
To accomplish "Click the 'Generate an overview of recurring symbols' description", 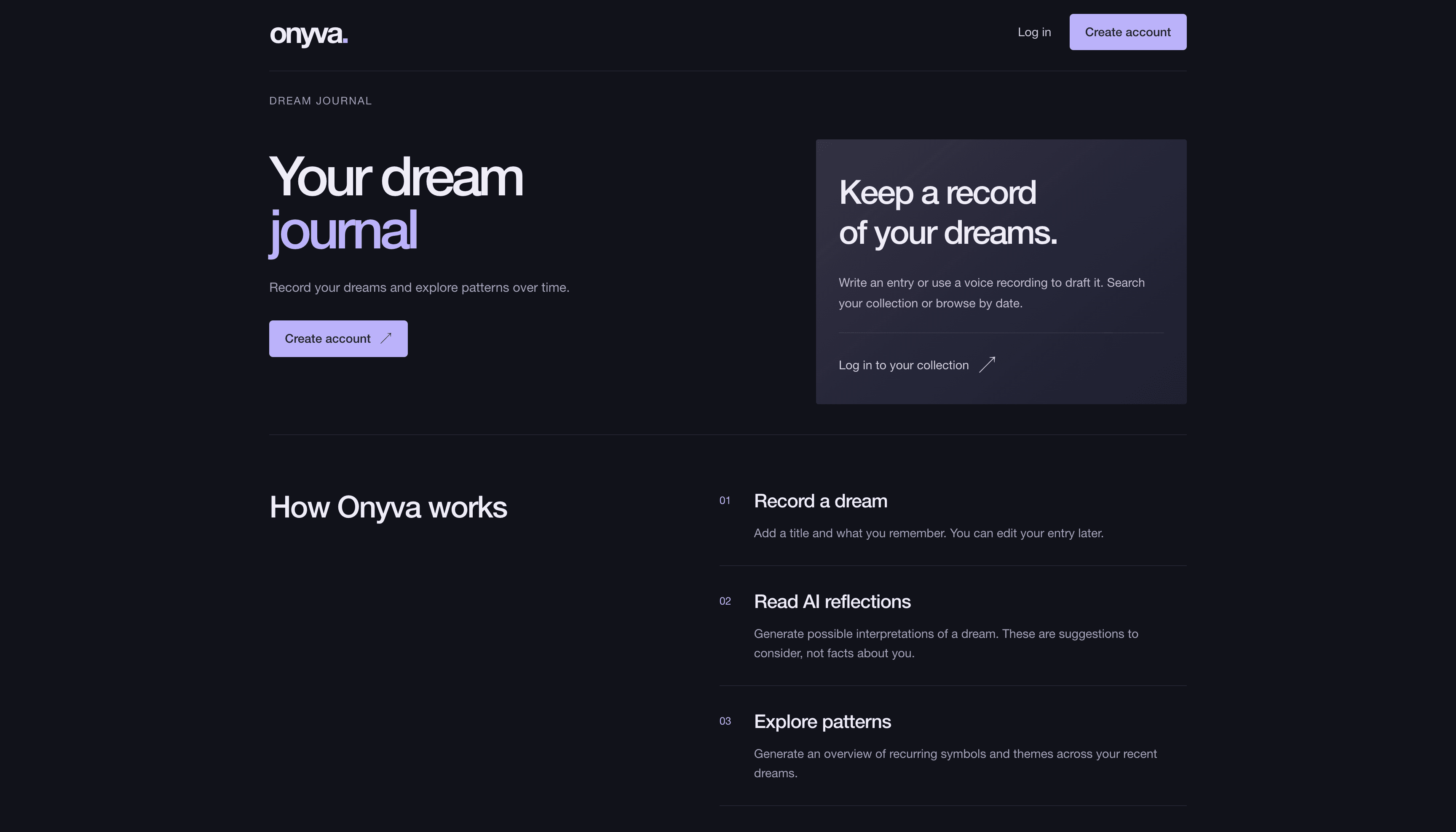I will pyautogui.click(x=955, y=763).
